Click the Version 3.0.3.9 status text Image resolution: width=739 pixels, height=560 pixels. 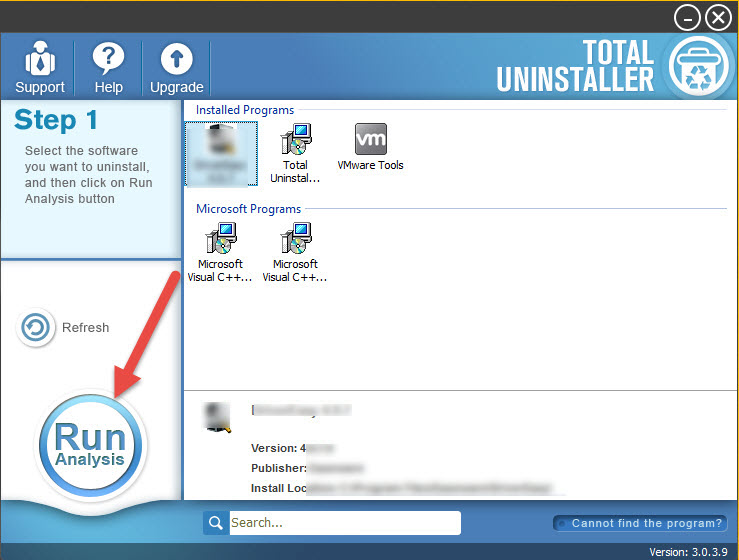[x=691, y=552]
